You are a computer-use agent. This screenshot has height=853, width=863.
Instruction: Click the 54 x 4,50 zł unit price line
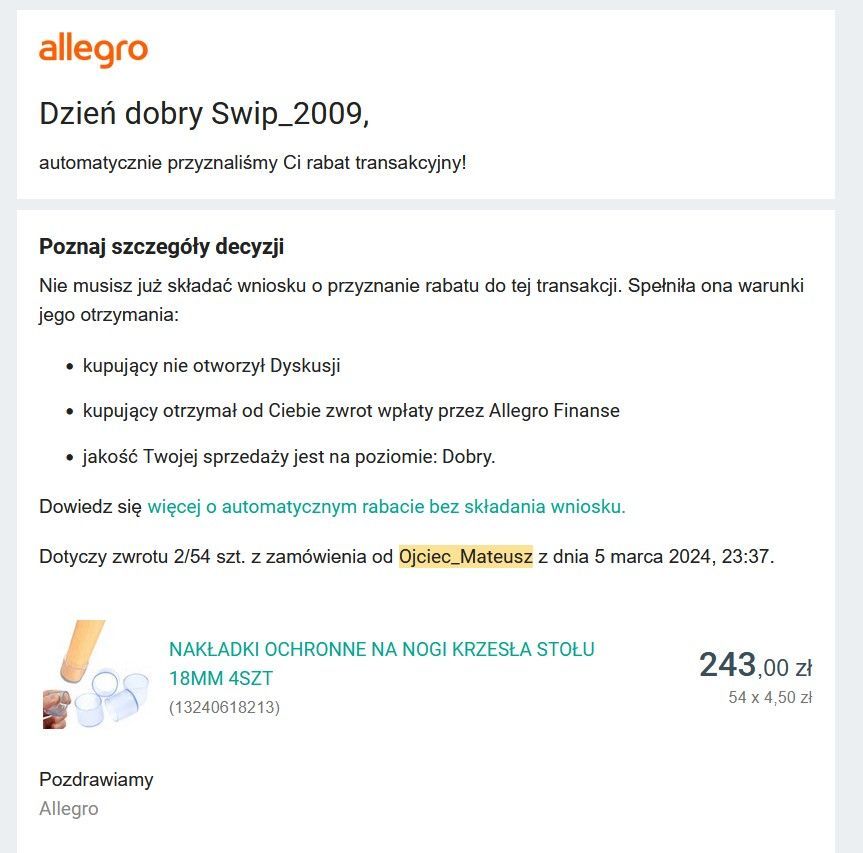point(770,697)
